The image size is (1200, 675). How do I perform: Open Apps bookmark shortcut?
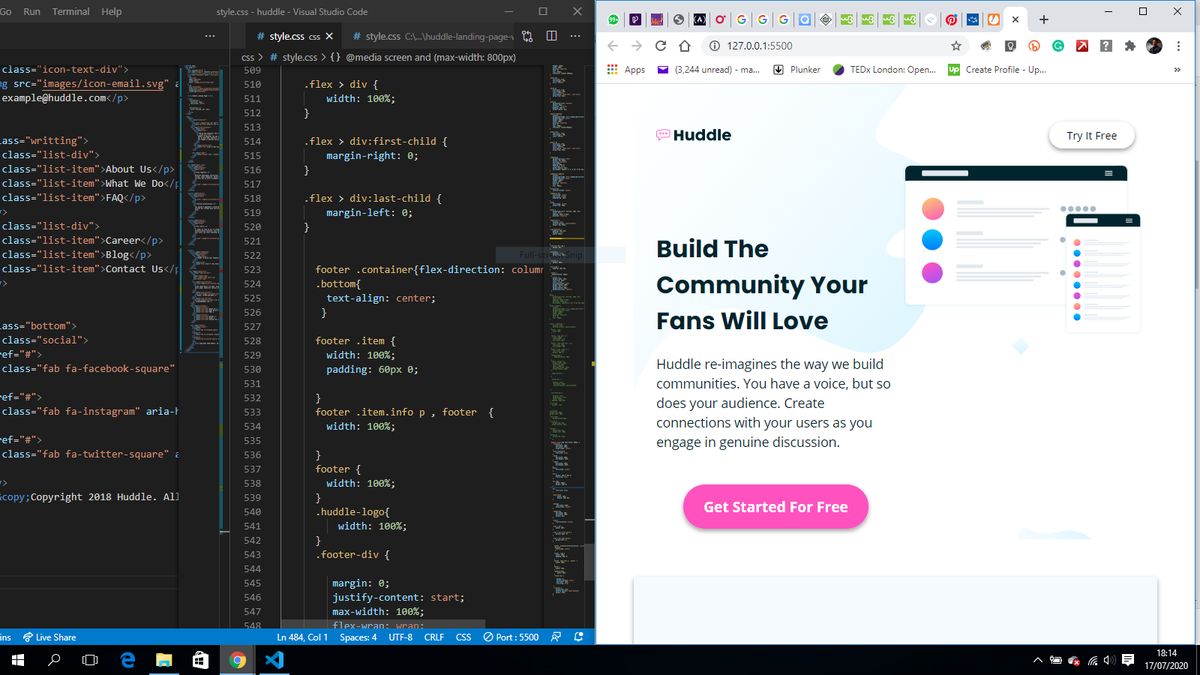[626, 70]
